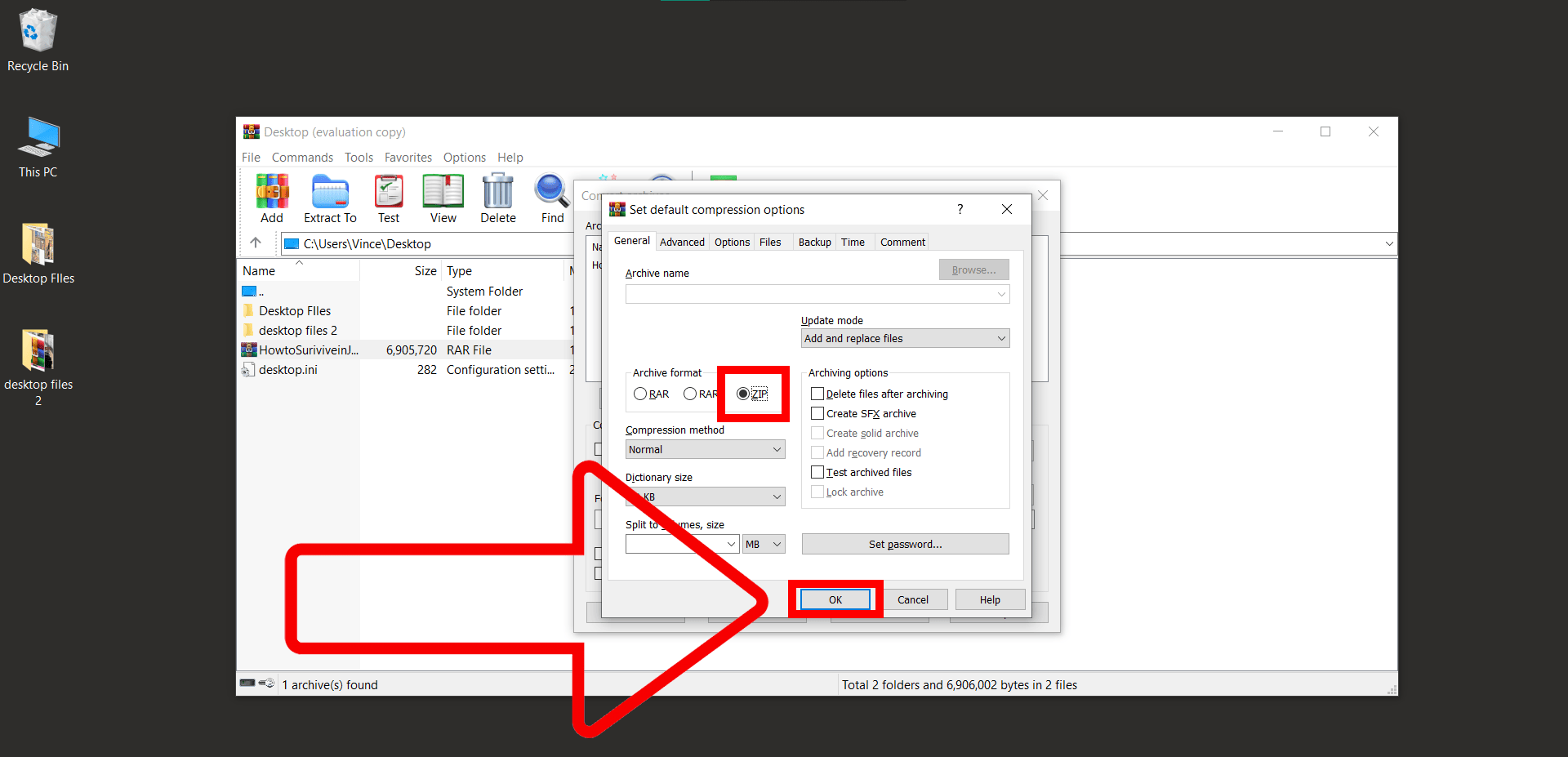The image size is (1568, 757).
Task: Select the Extract To toolbar icon
Action: [x=330, y=198]
